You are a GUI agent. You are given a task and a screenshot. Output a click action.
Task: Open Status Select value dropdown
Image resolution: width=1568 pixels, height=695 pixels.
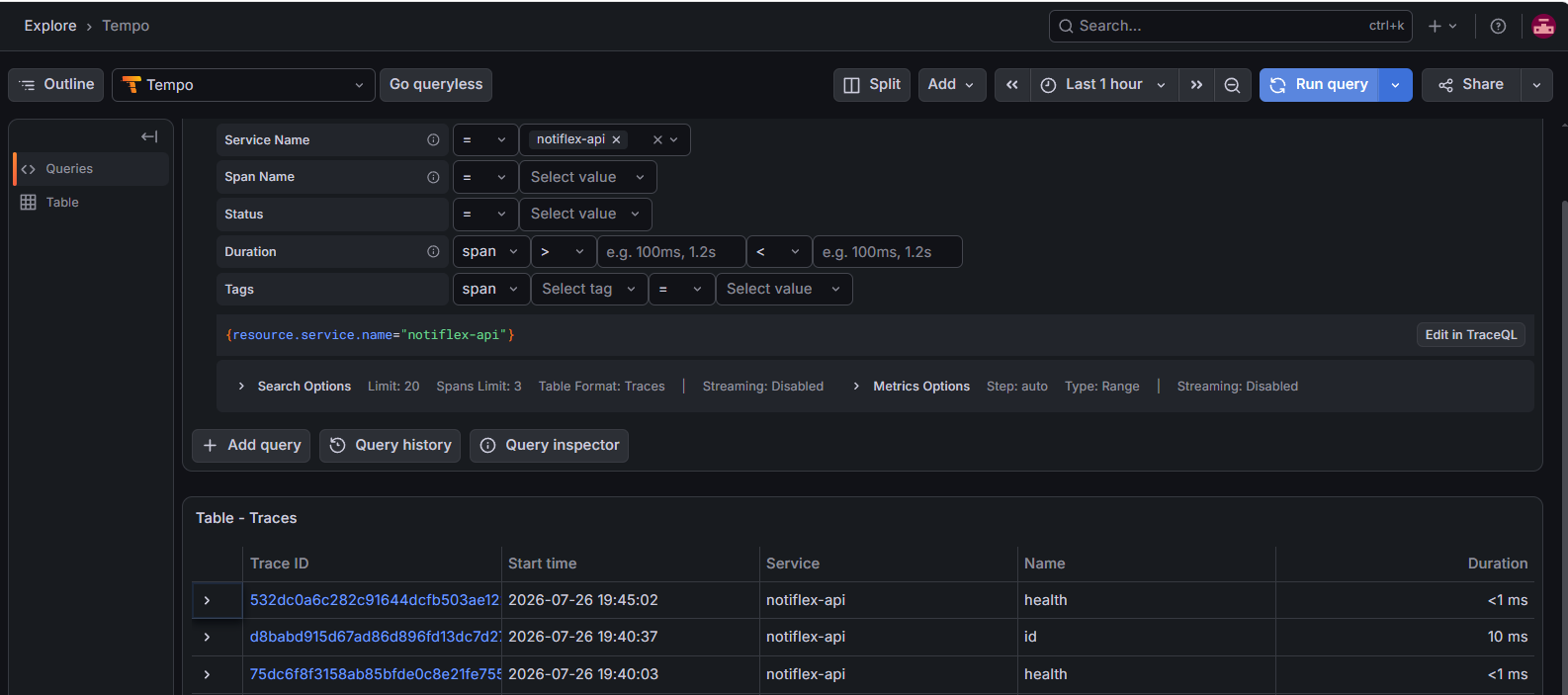[585, 215]
